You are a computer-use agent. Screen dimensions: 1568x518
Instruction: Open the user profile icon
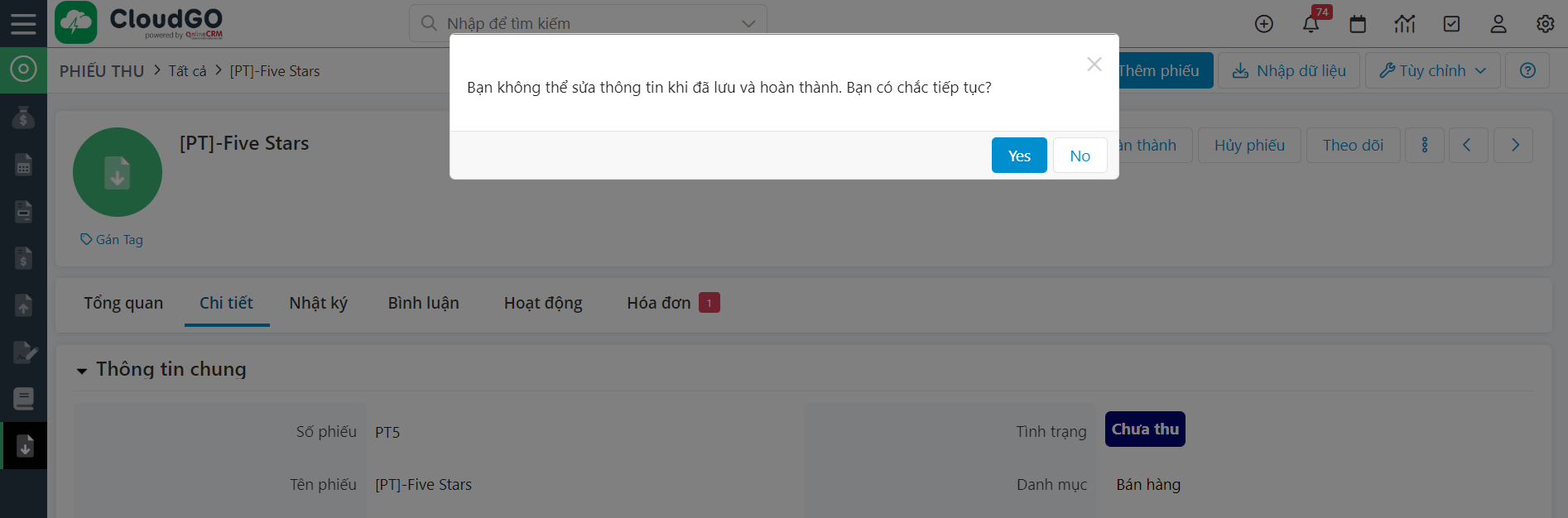tap(1498, 24)
